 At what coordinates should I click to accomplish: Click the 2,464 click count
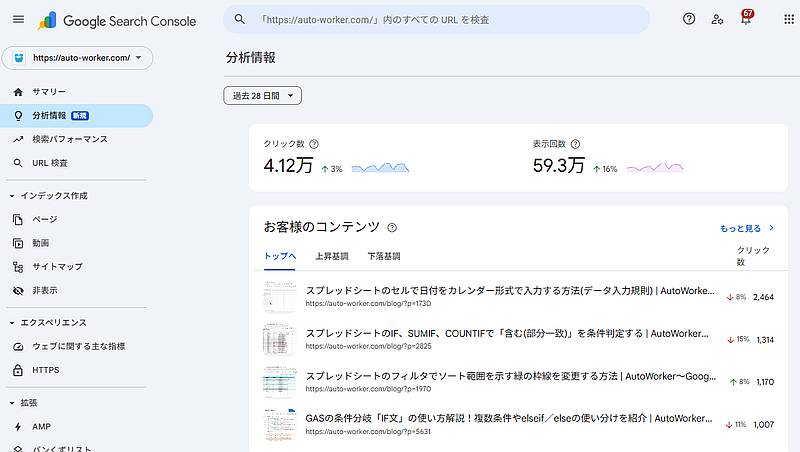click(763, 297)
